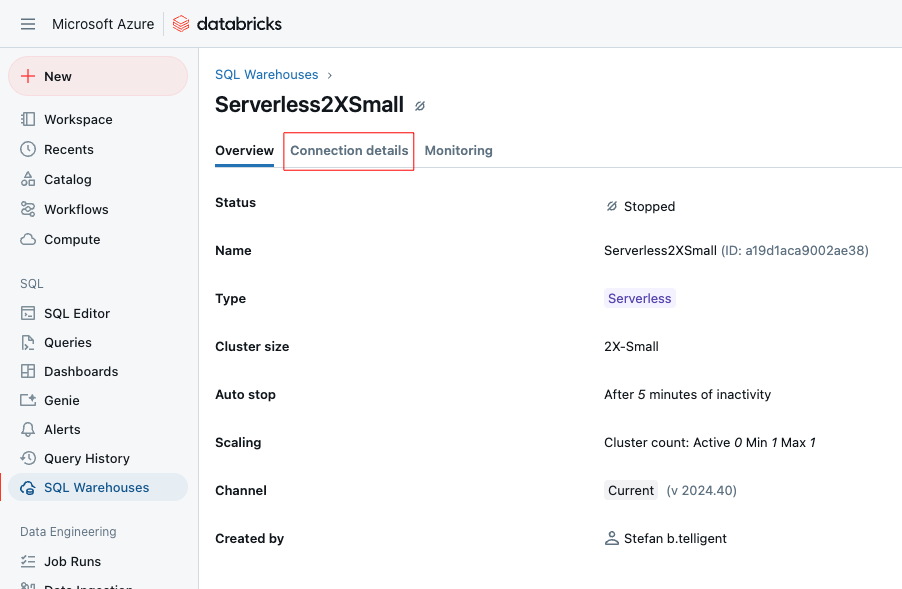Open Compute via cloud icon
Image resolution: width=902 pixels, height=589 pixels.
pos(28,240)
